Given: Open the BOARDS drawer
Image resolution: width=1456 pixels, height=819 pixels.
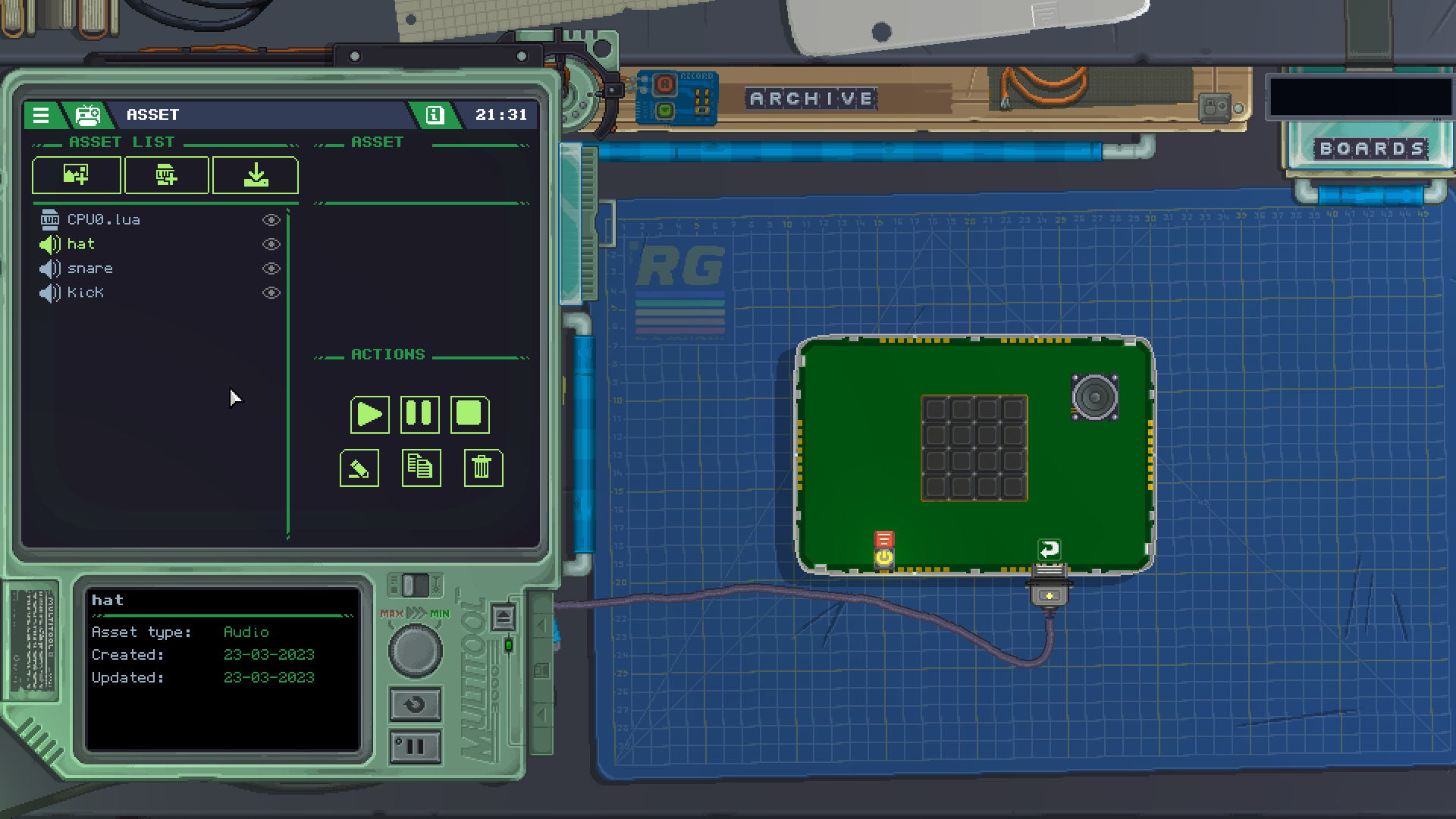Looking at the screenshot, I should [1371, 149].
